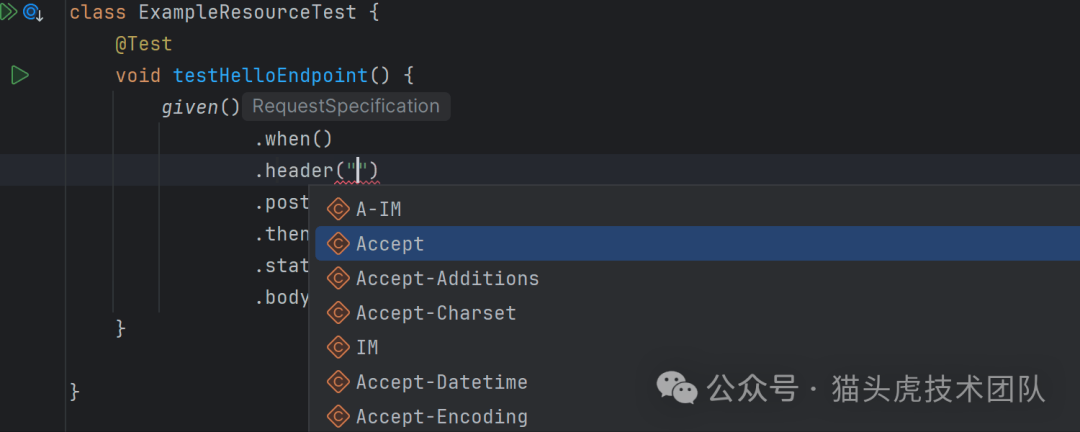Image resolution: width=1080 pixels, height=432 pixels.
Task: Click the @ related-item gutter icon
Action: [32, 13]
